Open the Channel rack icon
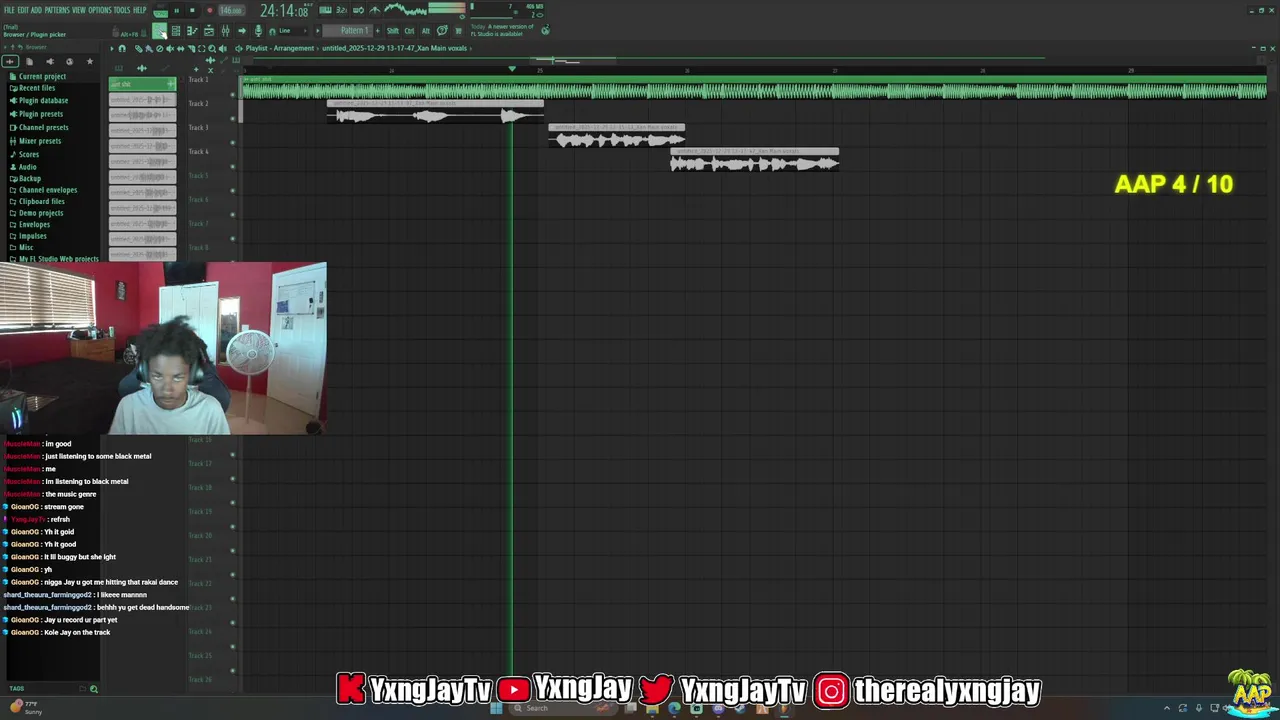The width and height of the screenshot is (1280, 720). [176, 31]
